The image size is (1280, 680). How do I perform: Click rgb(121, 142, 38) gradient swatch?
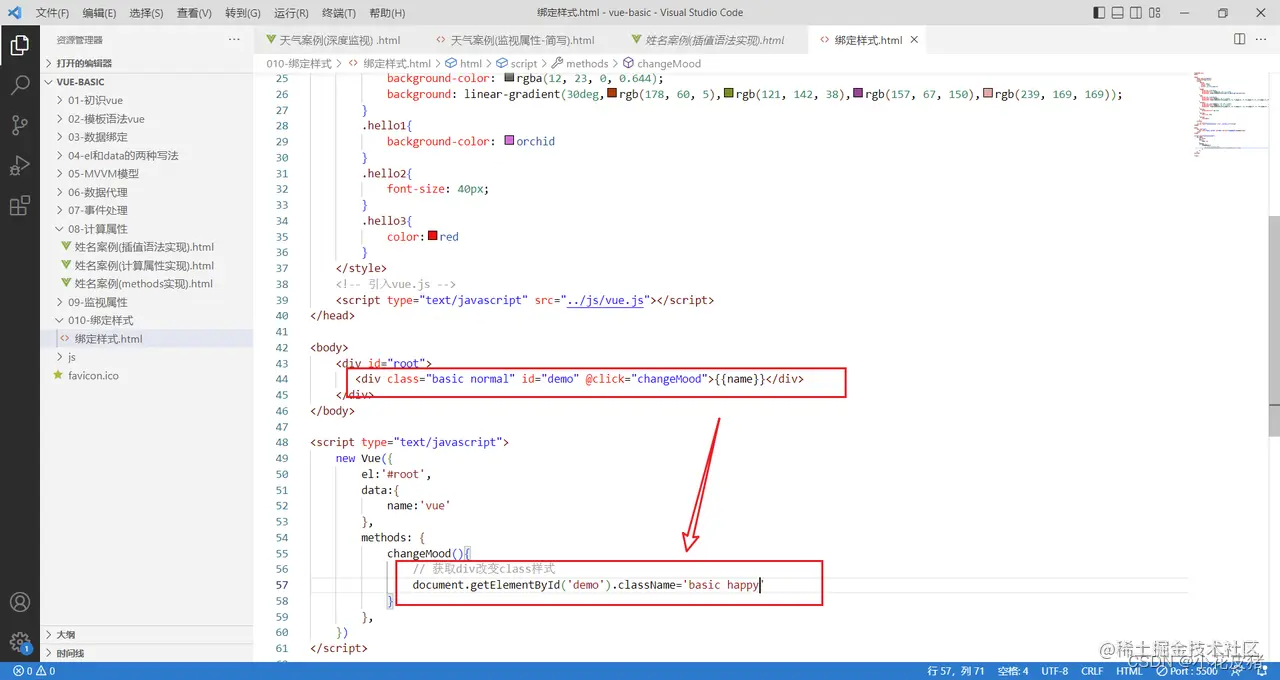click(729, 93)
